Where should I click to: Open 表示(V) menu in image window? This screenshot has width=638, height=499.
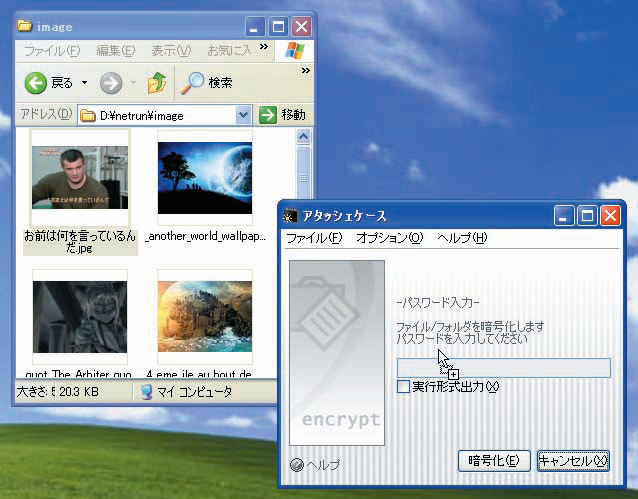(x=171, y=51)
